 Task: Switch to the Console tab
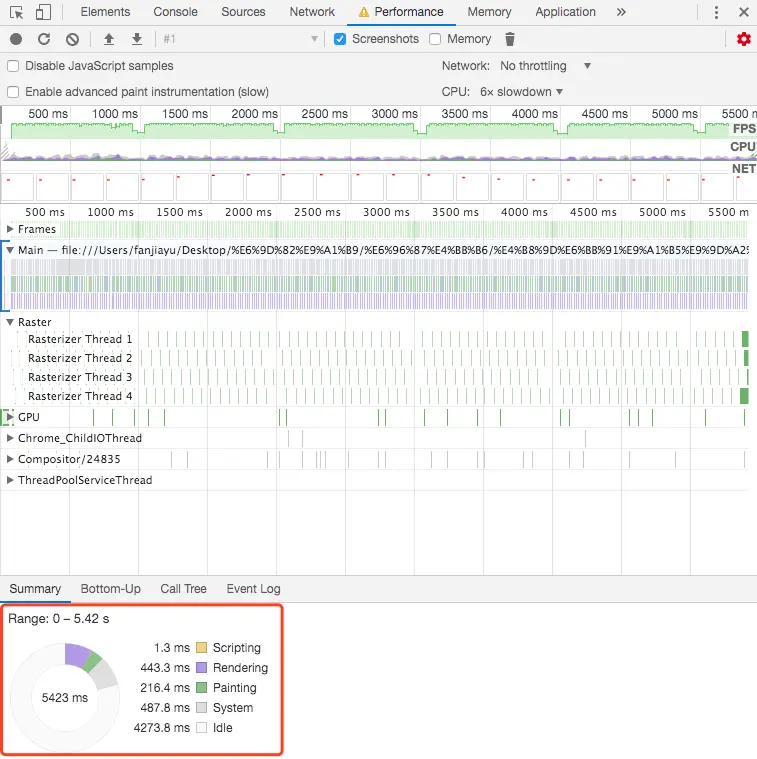point(175,12)
